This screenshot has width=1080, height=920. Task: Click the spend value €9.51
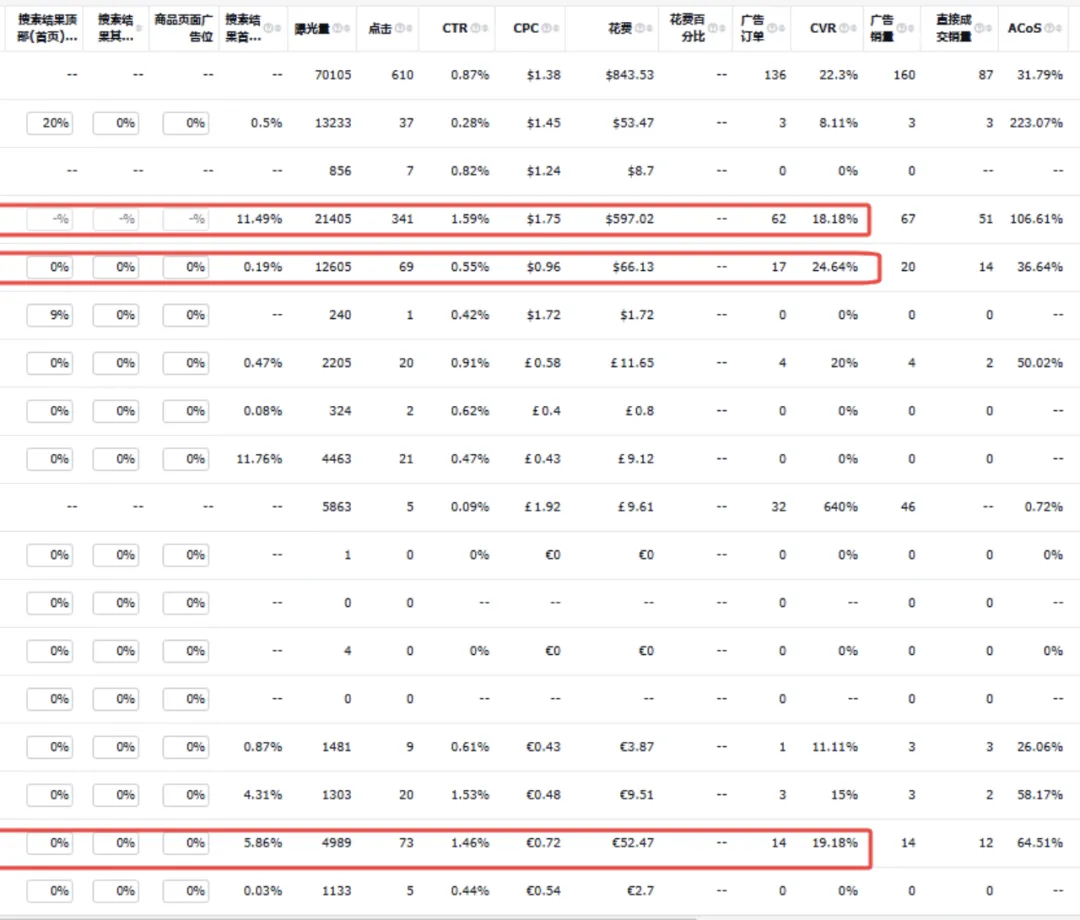coord(636,795)
